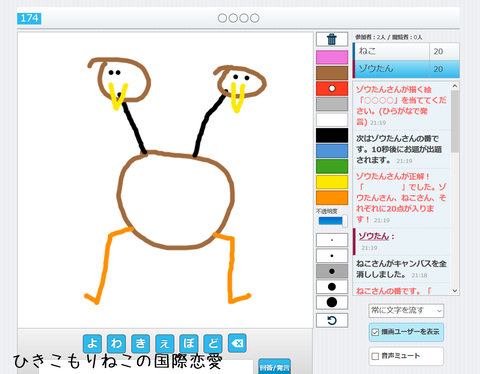Image resolution: width=480 pixels, height=374 pixels.
Task: Select the white color swatch
Action: [x=332, y=120]
